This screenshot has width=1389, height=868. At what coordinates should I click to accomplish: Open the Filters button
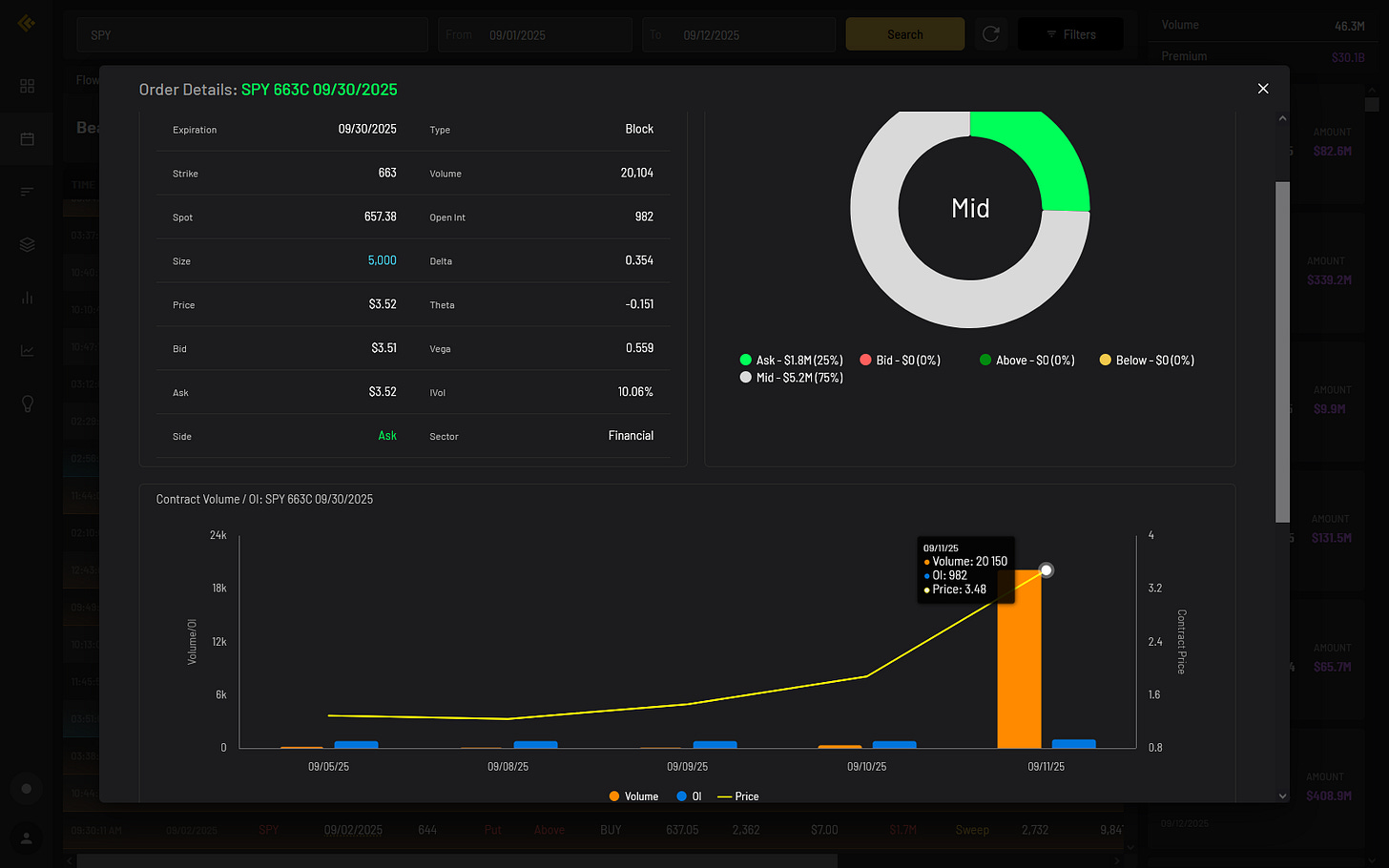[x=1070, y=34]
